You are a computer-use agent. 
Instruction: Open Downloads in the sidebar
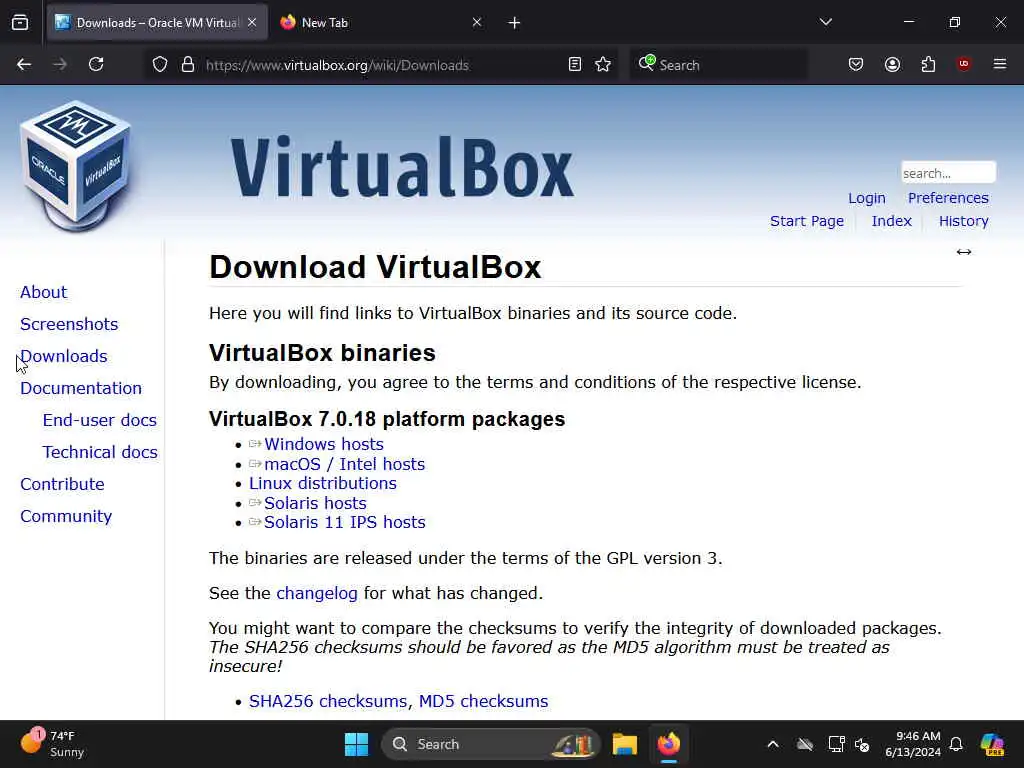tap(63, 356)
